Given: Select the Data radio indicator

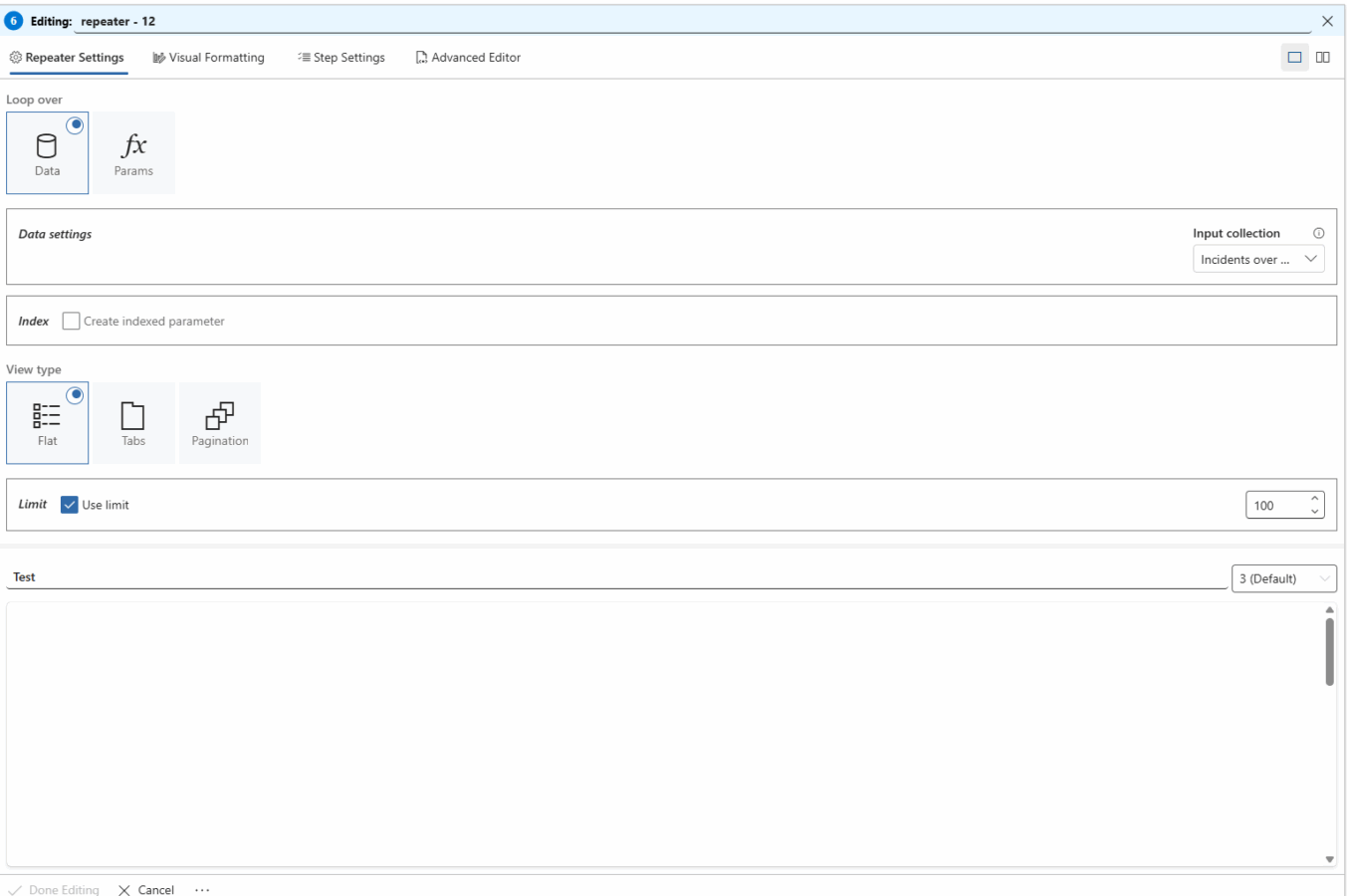Looking at the screenshot, I should (75, 124).
